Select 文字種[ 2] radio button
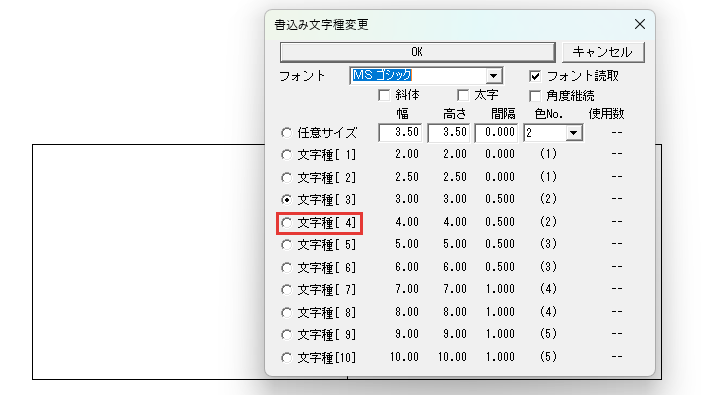720x395 pixels. point(287,177)
